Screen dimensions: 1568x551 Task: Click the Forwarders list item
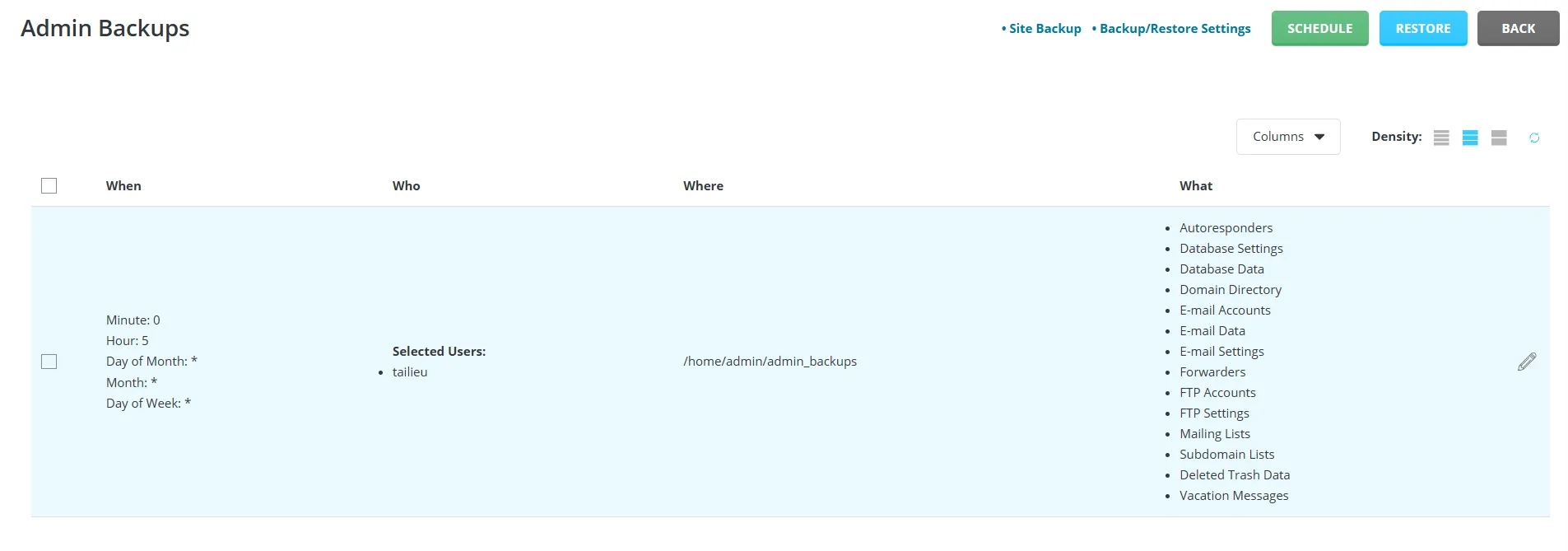1212,372
